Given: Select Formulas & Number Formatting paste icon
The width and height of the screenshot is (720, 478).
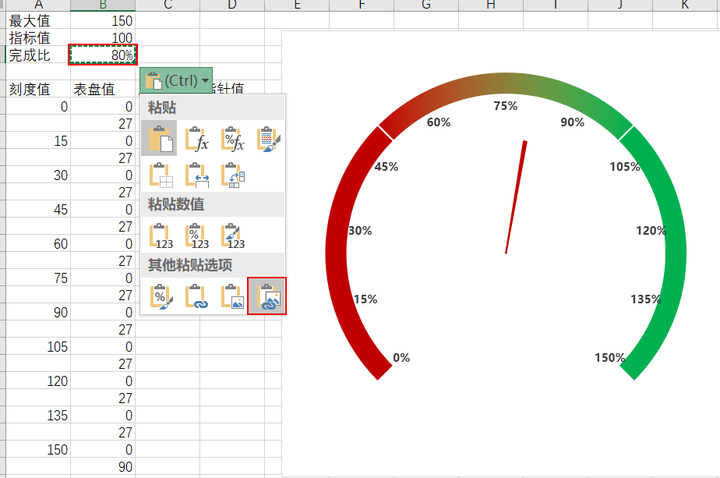Looking at the screenshot, I should 232,138.
